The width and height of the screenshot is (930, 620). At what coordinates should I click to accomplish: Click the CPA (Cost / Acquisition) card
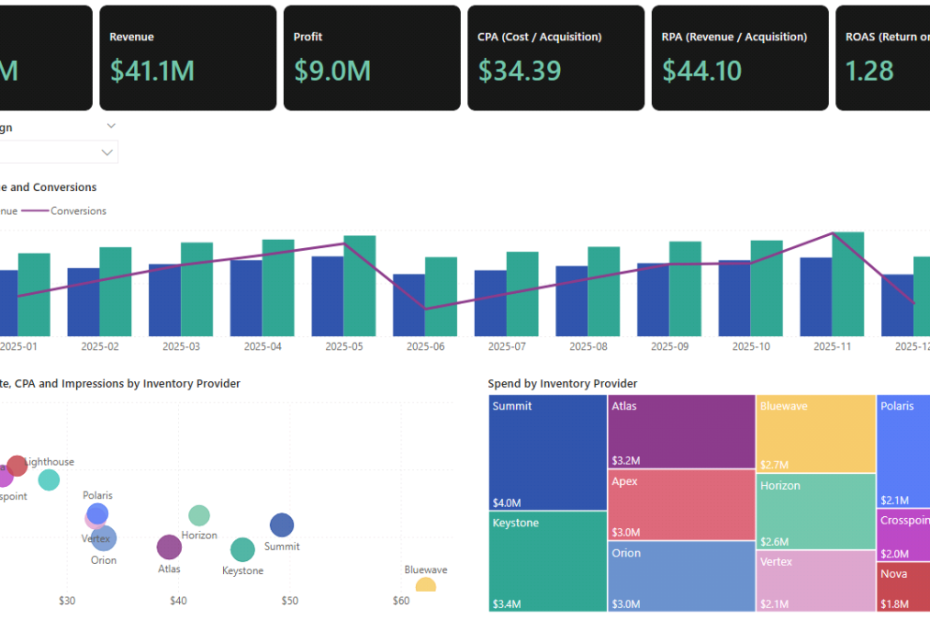pos(555,58)
